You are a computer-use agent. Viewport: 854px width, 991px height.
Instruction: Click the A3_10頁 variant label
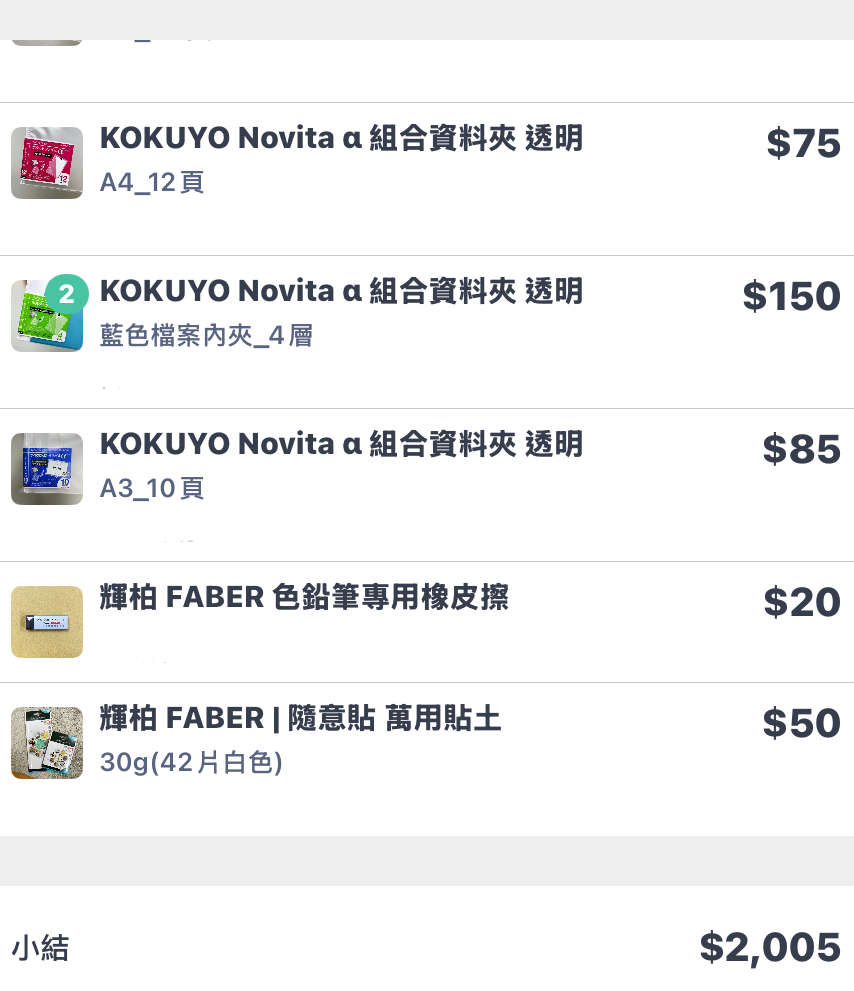[152, 489]
